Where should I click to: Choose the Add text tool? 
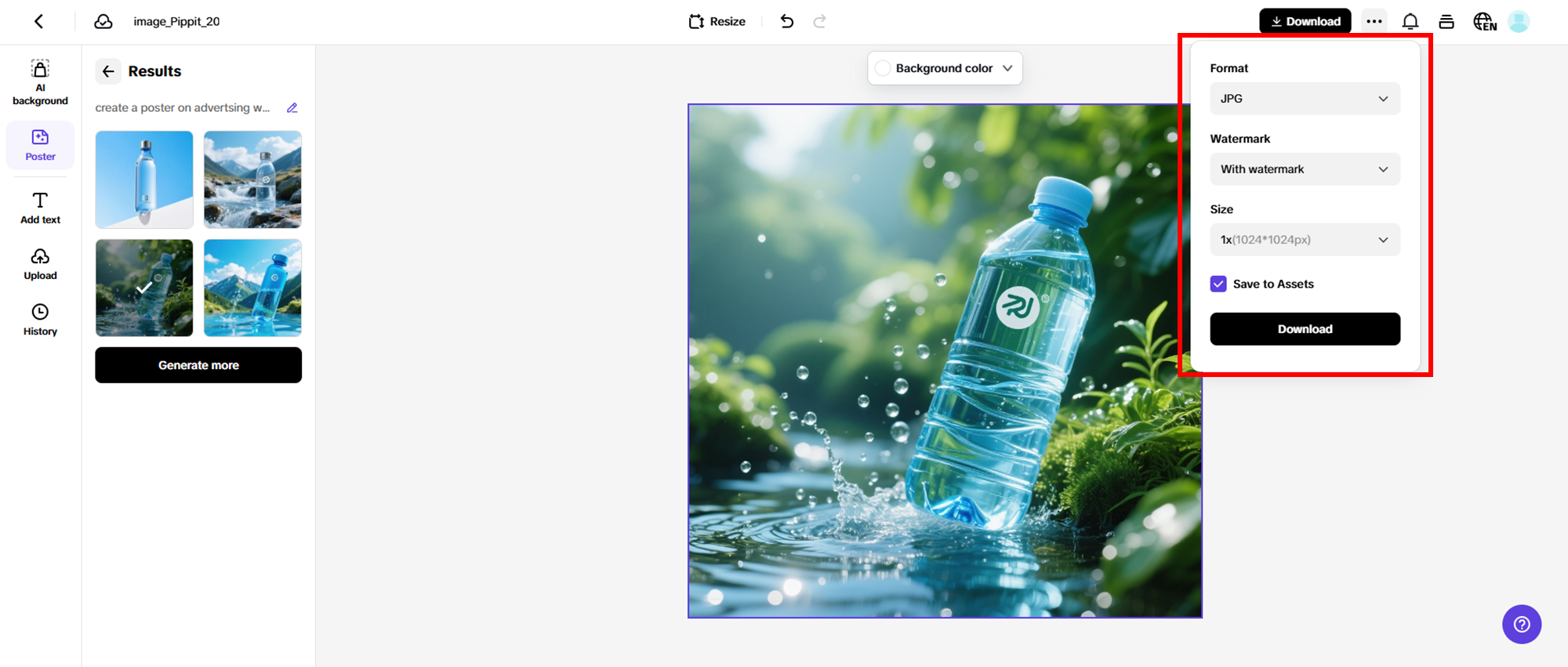click(x=40, y=208)
